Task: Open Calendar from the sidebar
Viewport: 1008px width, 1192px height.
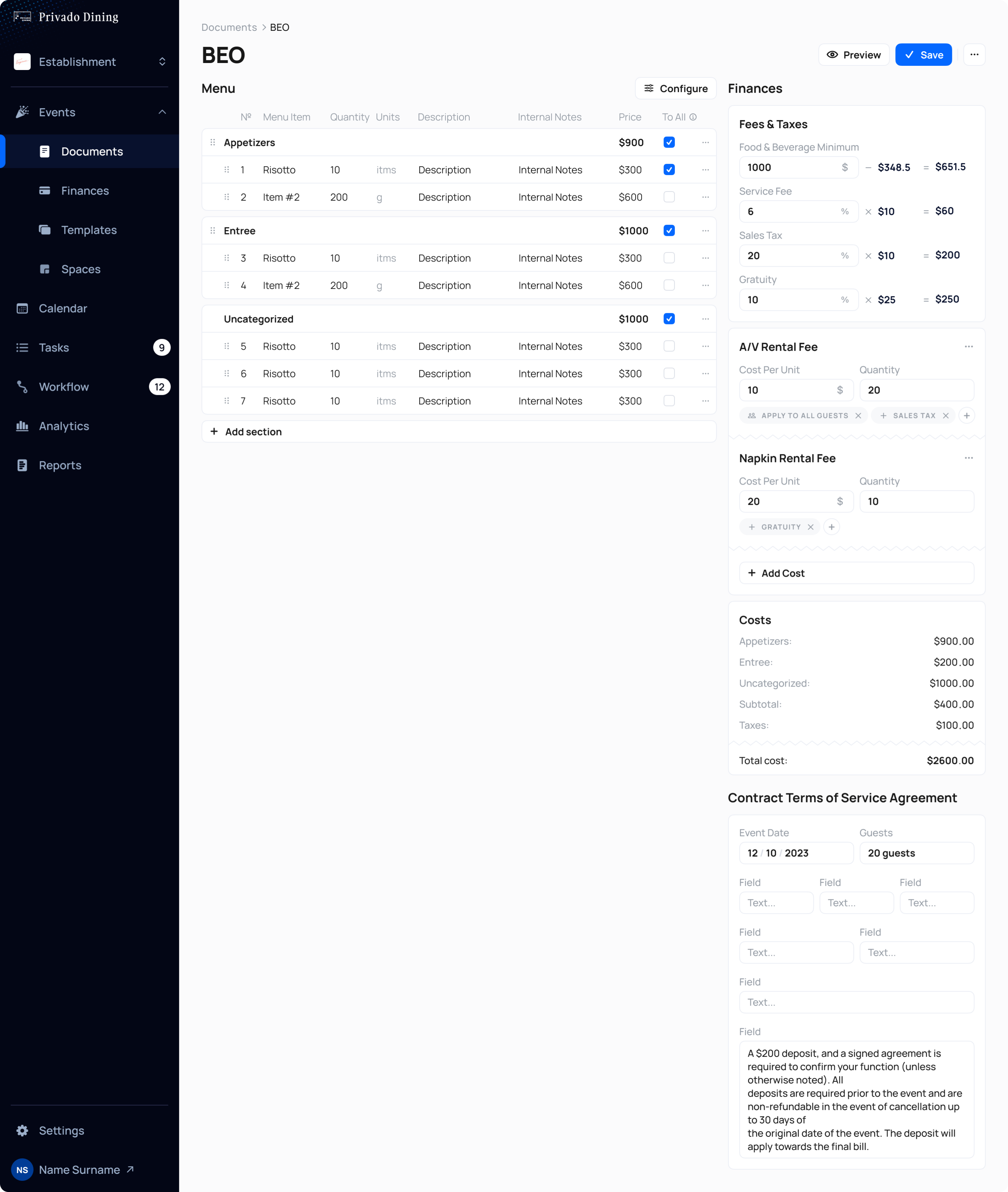Action: tap(63, 308)
